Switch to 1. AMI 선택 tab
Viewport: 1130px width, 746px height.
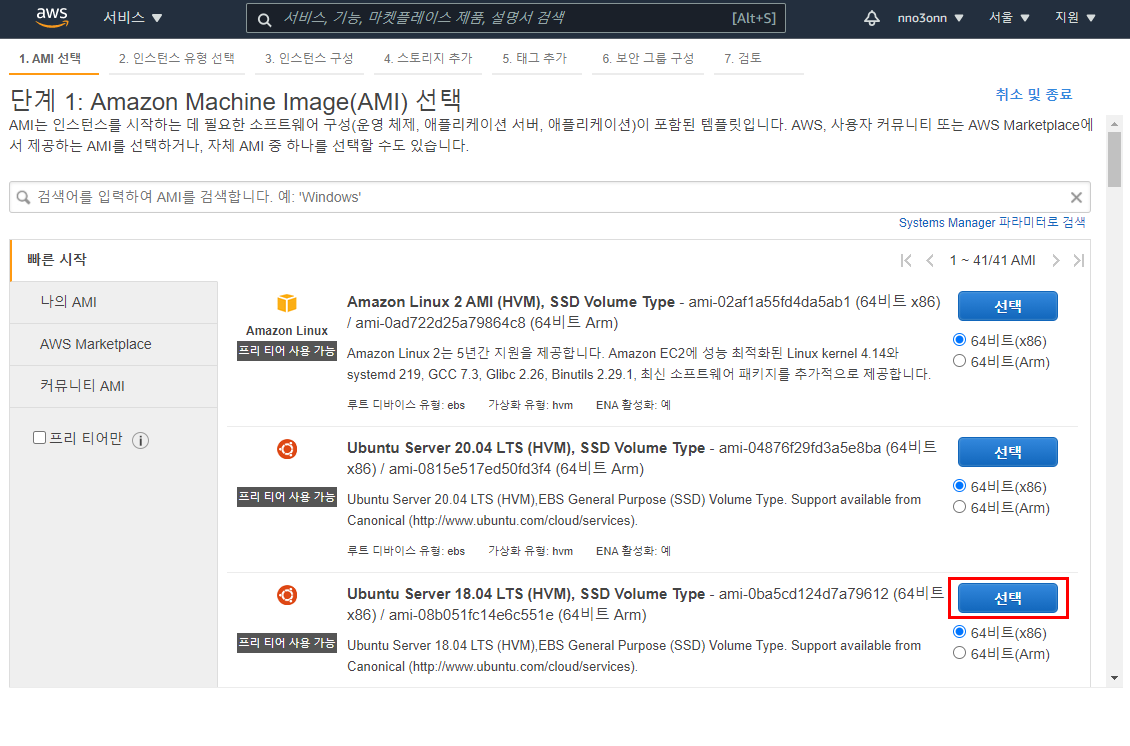pyautogui.click(x=50, y=58)
